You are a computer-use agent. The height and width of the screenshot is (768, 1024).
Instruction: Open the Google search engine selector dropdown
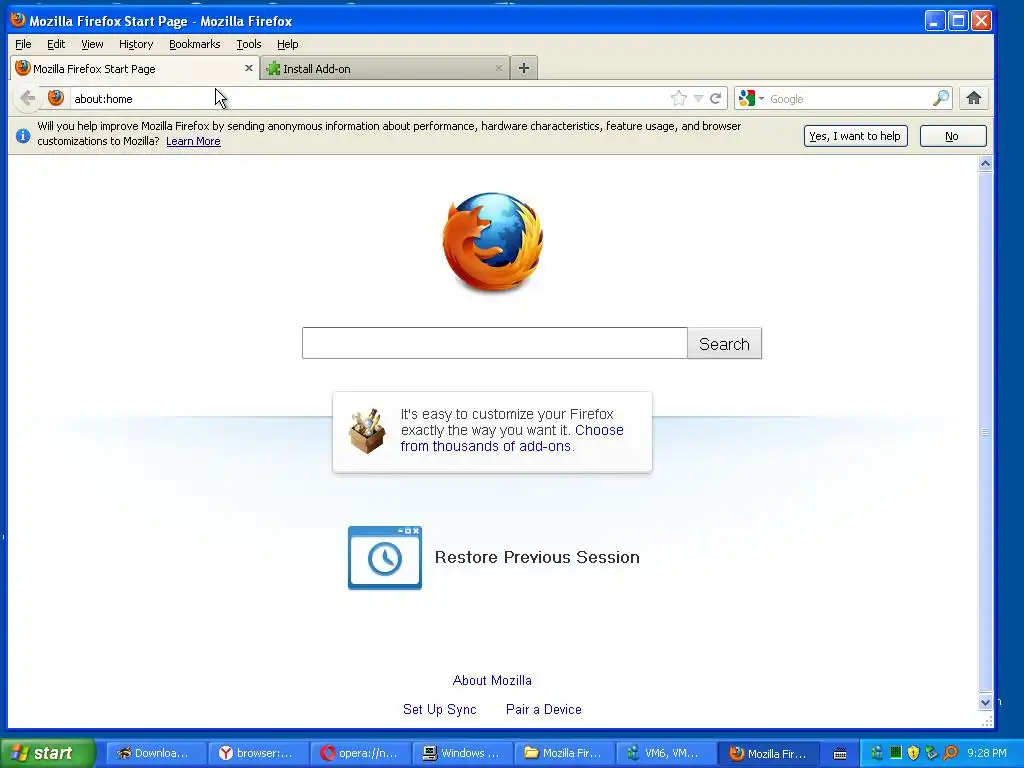coord(751,99)
